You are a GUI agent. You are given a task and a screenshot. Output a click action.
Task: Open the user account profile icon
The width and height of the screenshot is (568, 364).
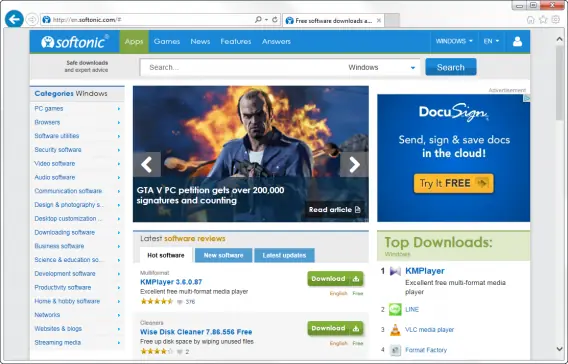pyautogui.click(x=517, y=41)
